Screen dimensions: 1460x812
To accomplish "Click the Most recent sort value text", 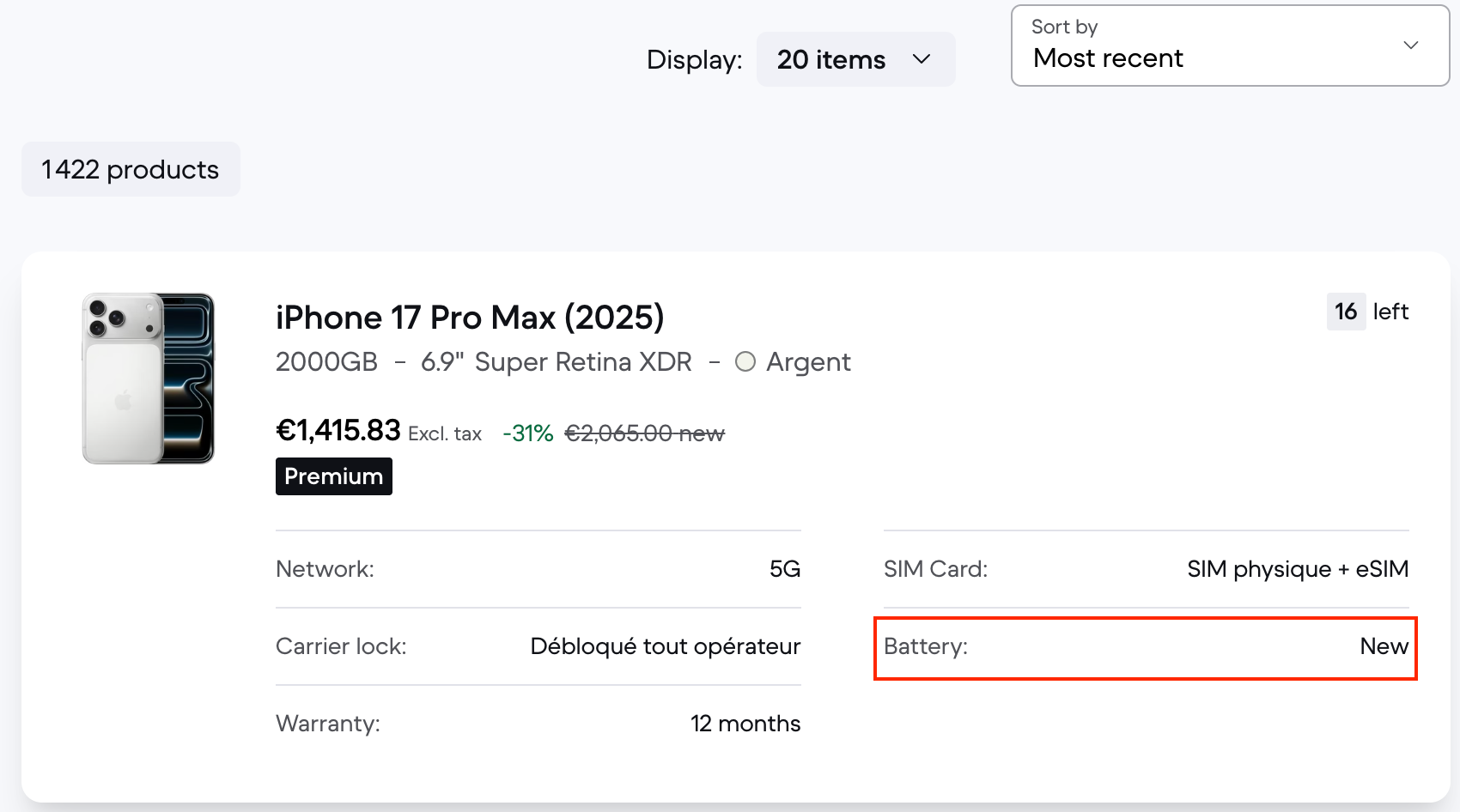I will 1108,58.
